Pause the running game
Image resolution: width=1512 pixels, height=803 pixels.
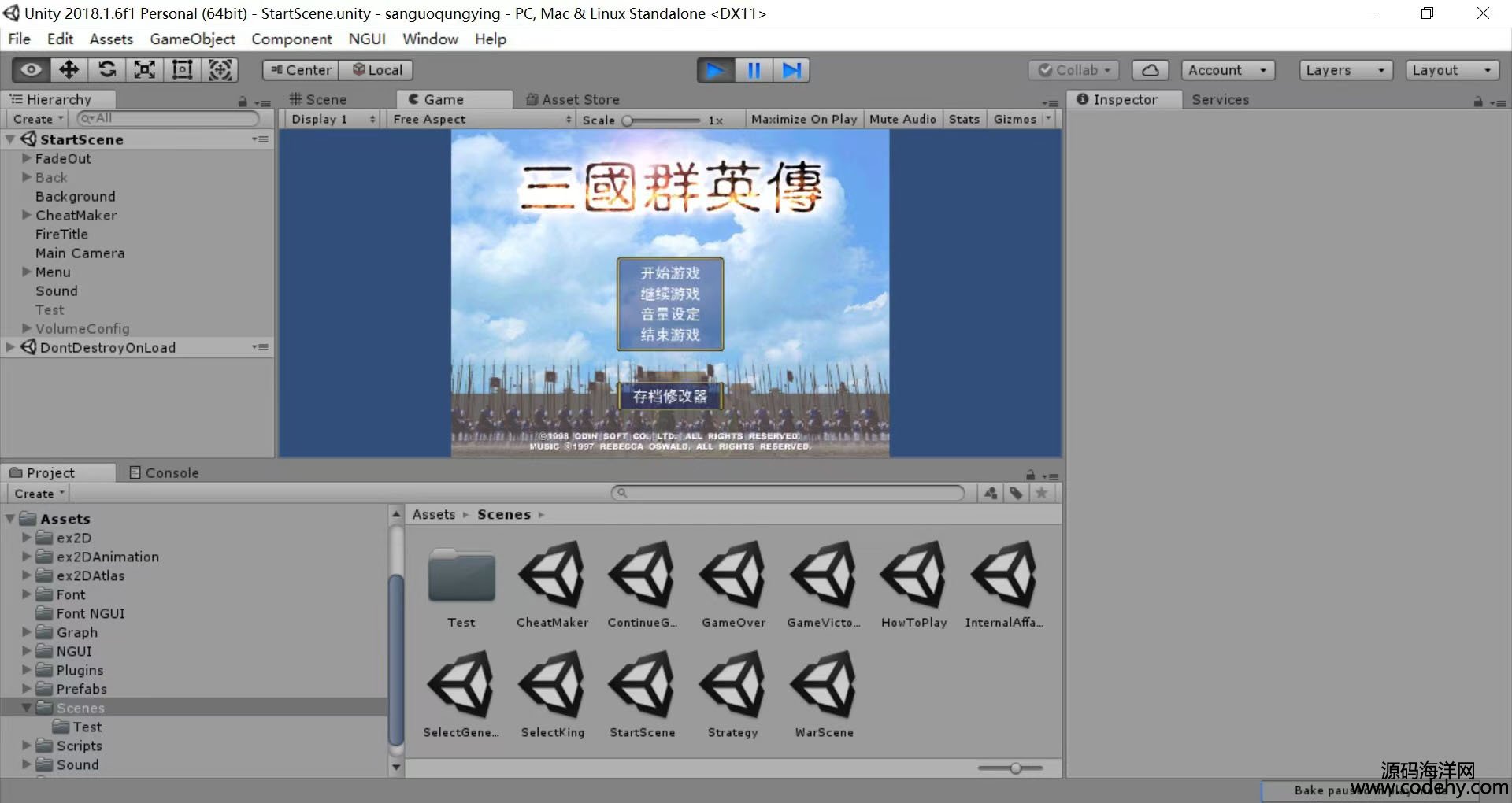pyautogui.click(x=754, y=70)
